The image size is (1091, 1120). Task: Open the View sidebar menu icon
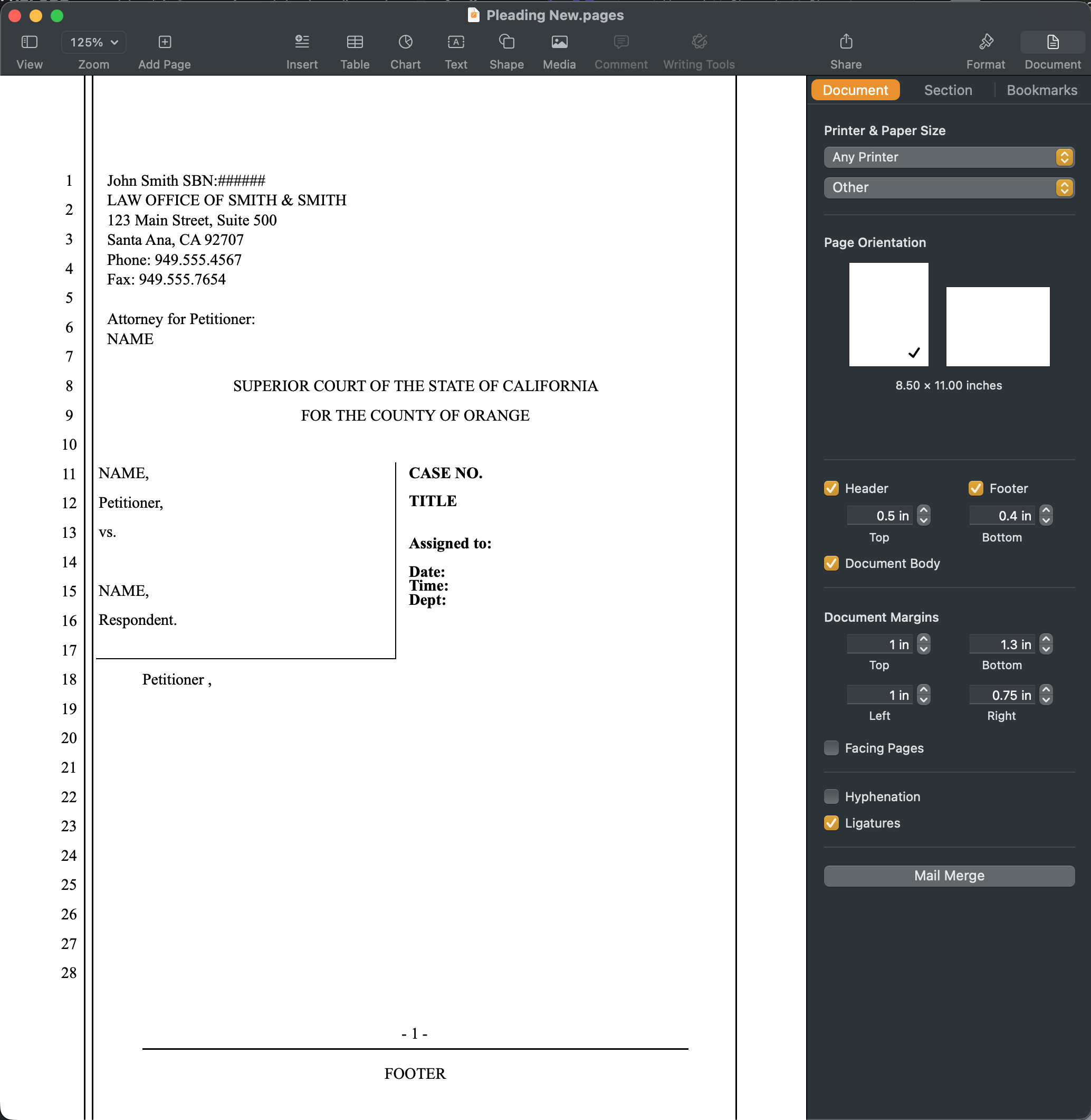29,42
